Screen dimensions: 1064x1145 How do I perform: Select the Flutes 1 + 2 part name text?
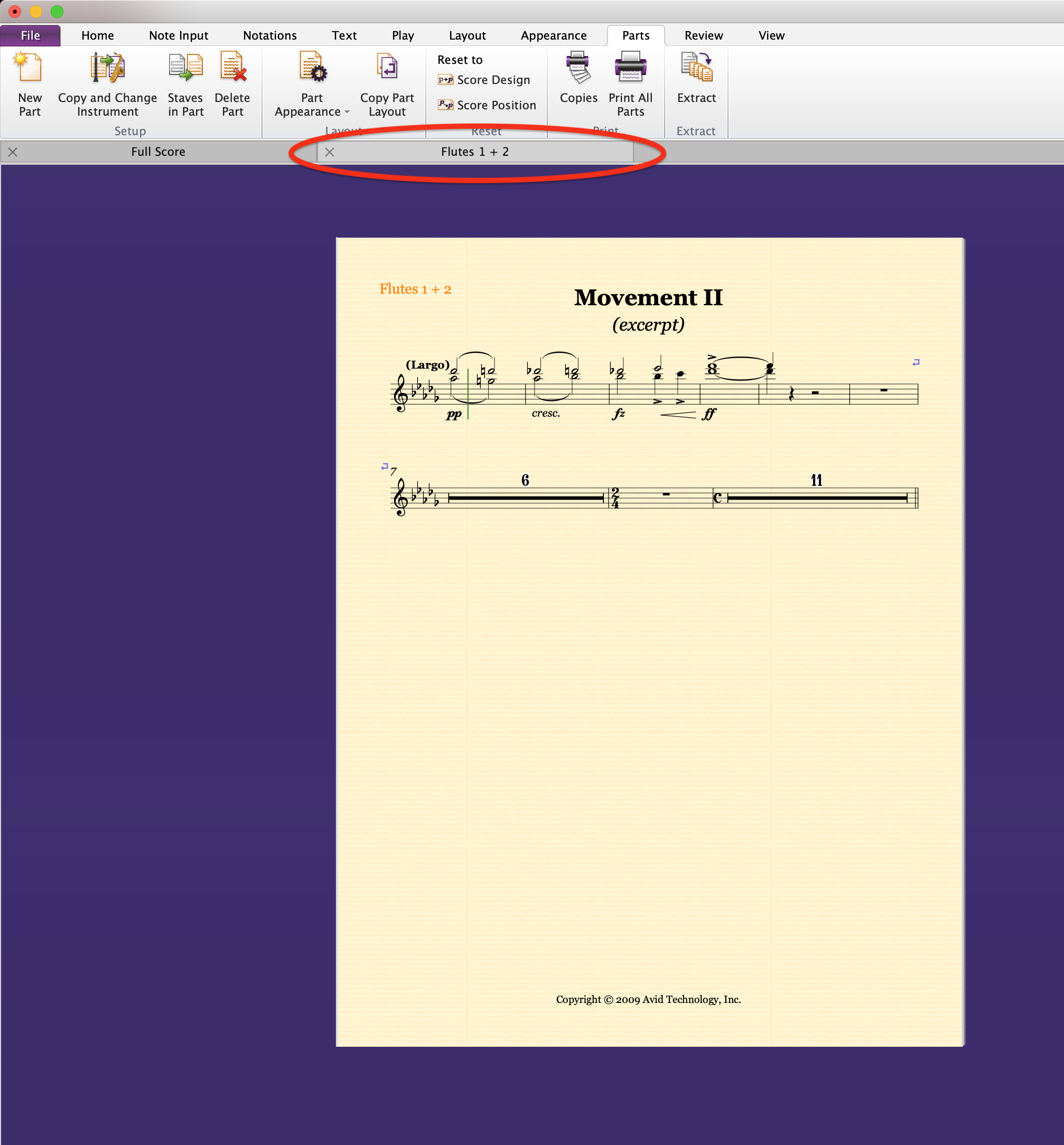415,289
